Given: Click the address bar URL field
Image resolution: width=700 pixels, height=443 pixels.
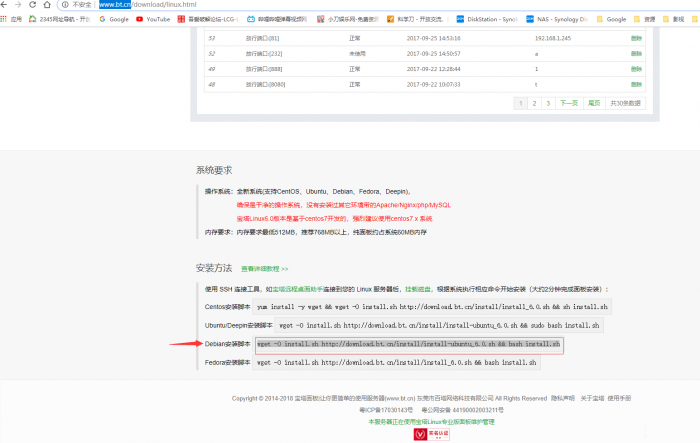Looking at the screenshot, I should tap(300, 5).
